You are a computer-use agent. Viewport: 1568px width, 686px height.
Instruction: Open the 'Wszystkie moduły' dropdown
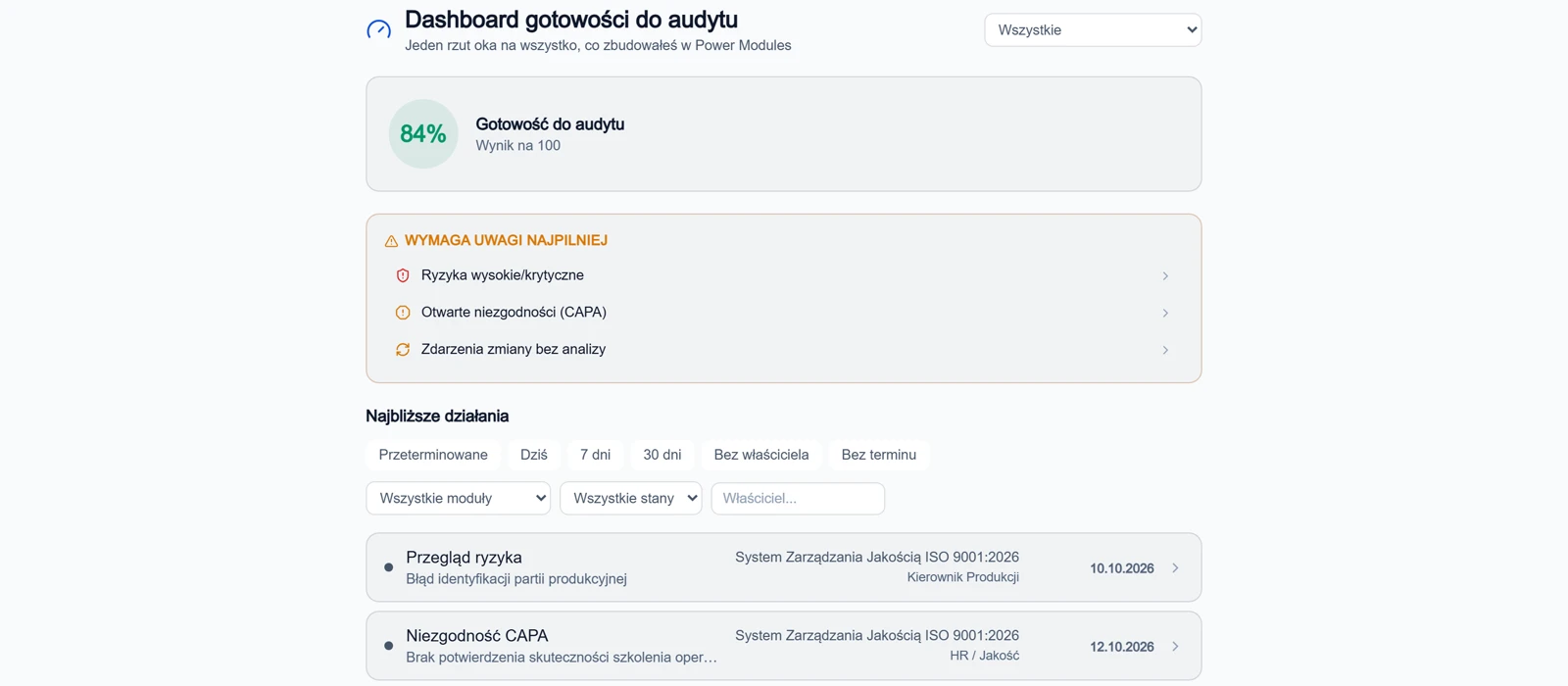[x=458, y=498]
